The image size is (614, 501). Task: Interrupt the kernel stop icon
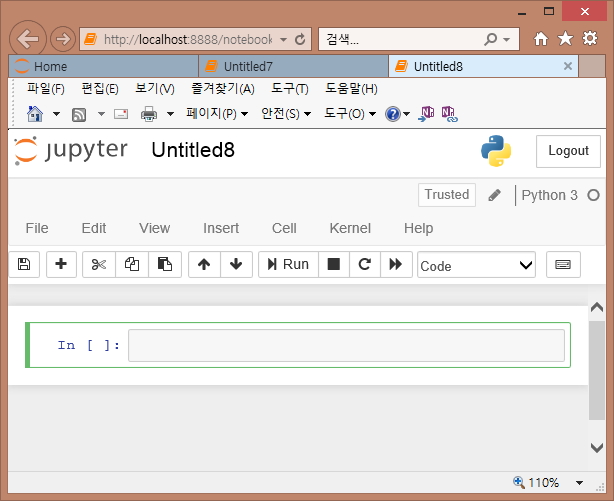334,264
